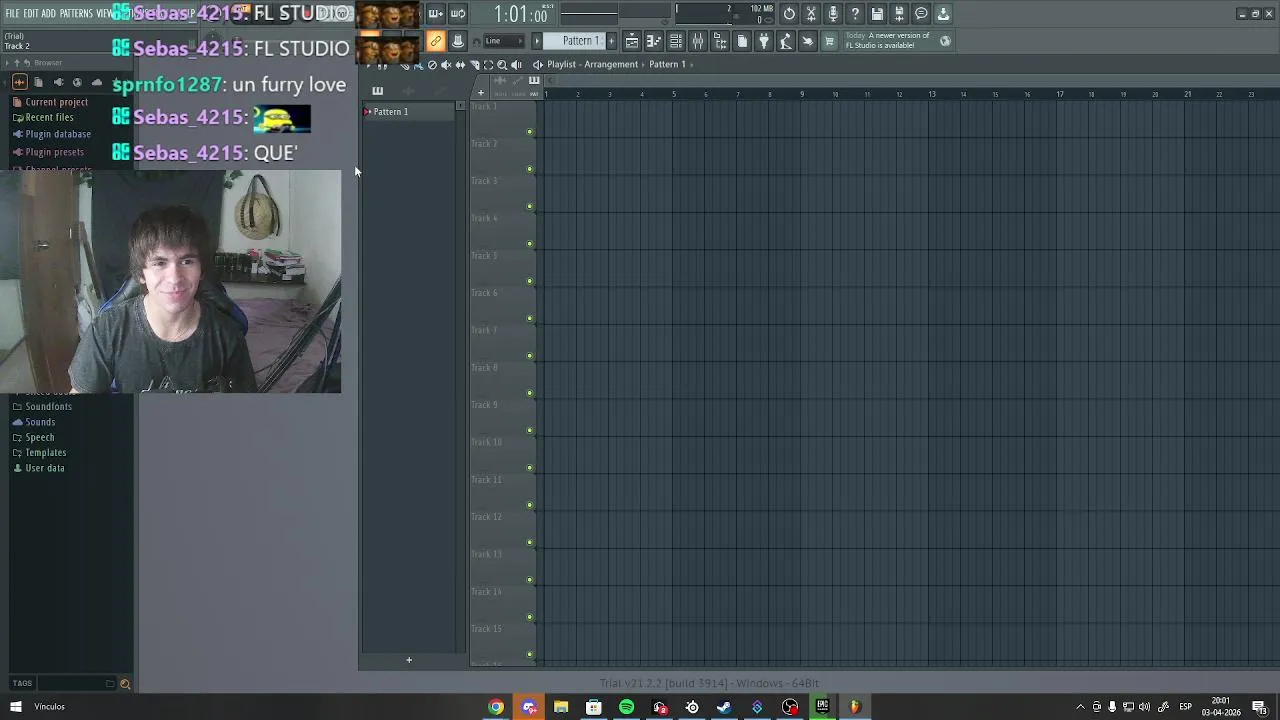Mute Track 2 via its green dot
The height and width of the screenshot is (720, 1280).
530,169
